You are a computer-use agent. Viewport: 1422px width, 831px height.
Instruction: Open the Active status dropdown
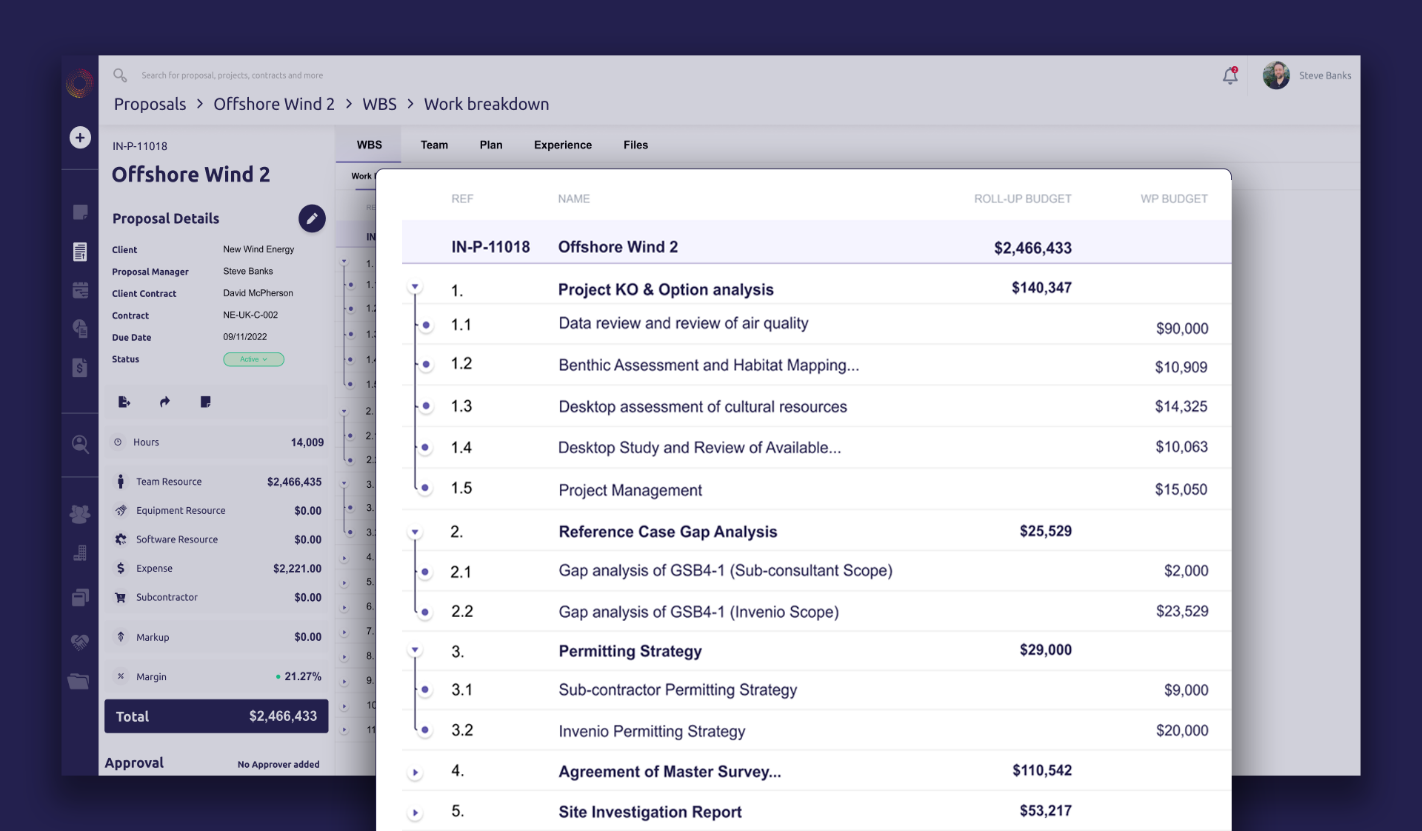pos(254,359)
